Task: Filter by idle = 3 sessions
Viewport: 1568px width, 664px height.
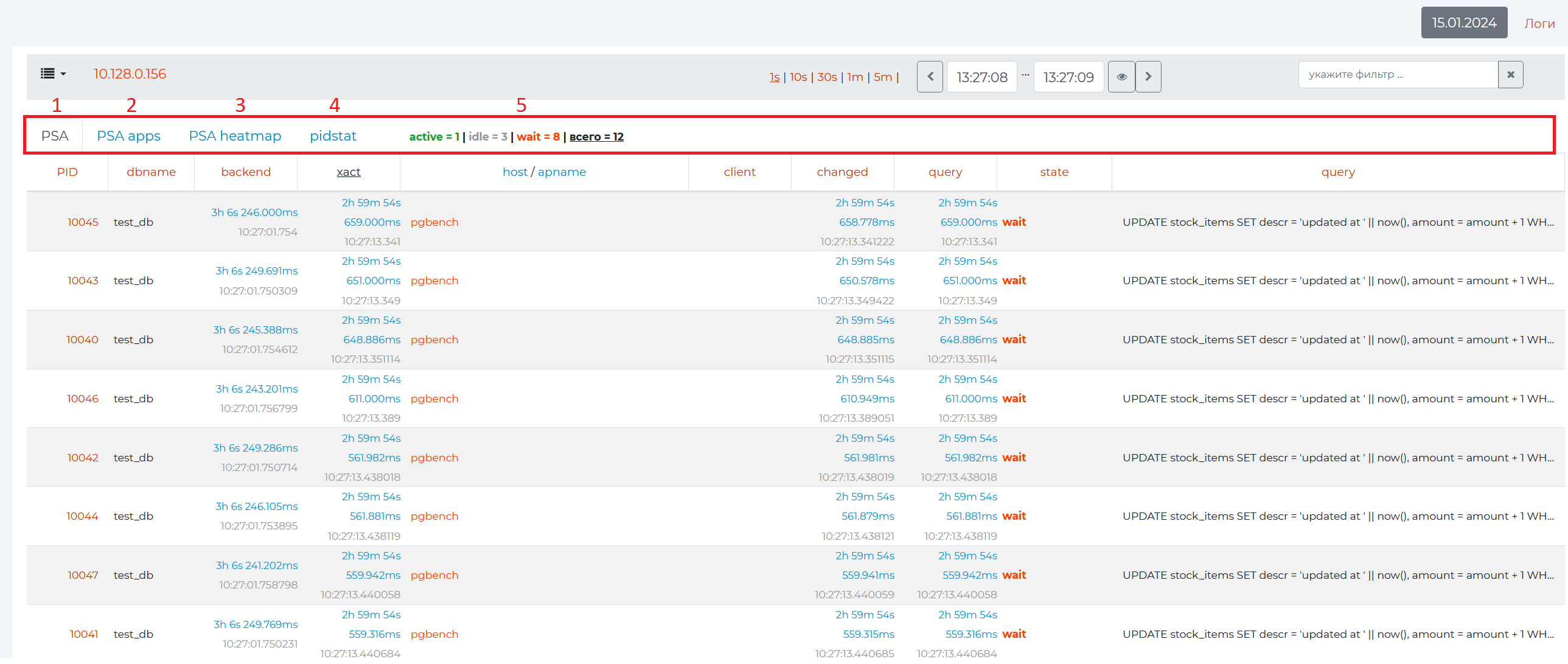Action: pos(487,136)
